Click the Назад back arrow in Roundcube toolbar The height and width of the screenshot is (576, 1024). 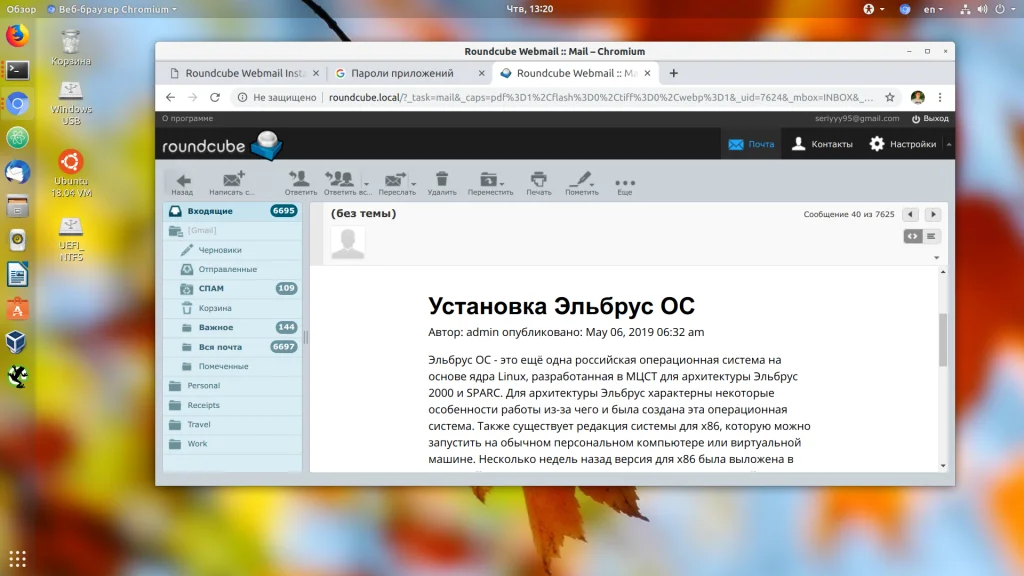tap(182, 184)
